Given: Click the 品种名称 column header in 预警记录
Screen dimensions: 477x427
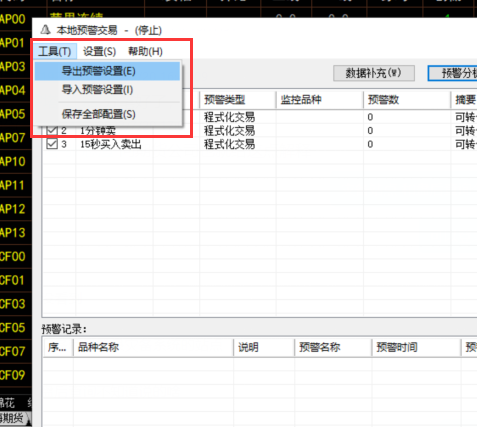Looking at the screenshot, I should (x=153, y=347).
